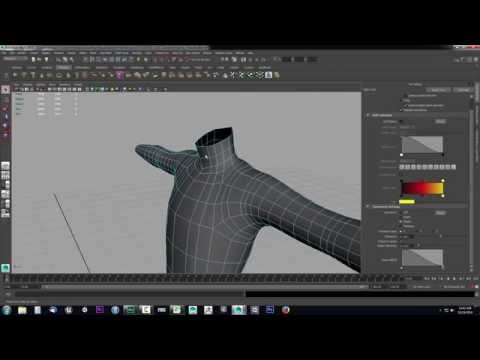Click Reset button in Soft Selection section
This screenshot has width=480, height=360.
click(441, 122)
